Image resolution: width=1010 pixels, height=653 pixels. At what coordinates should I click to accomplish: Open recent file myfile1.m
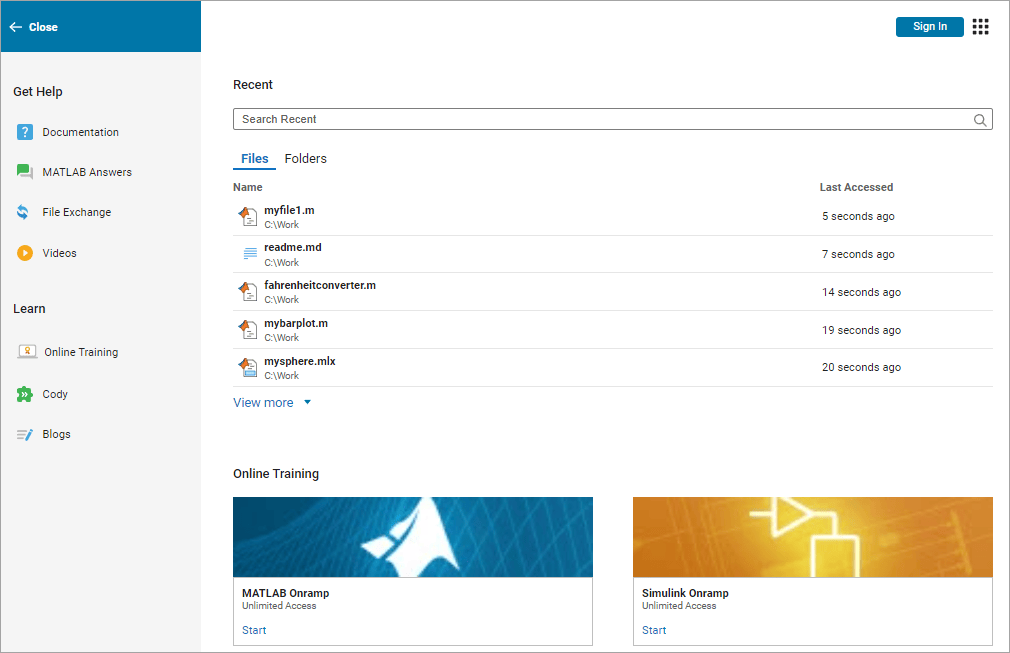click(x=289, y=210)
